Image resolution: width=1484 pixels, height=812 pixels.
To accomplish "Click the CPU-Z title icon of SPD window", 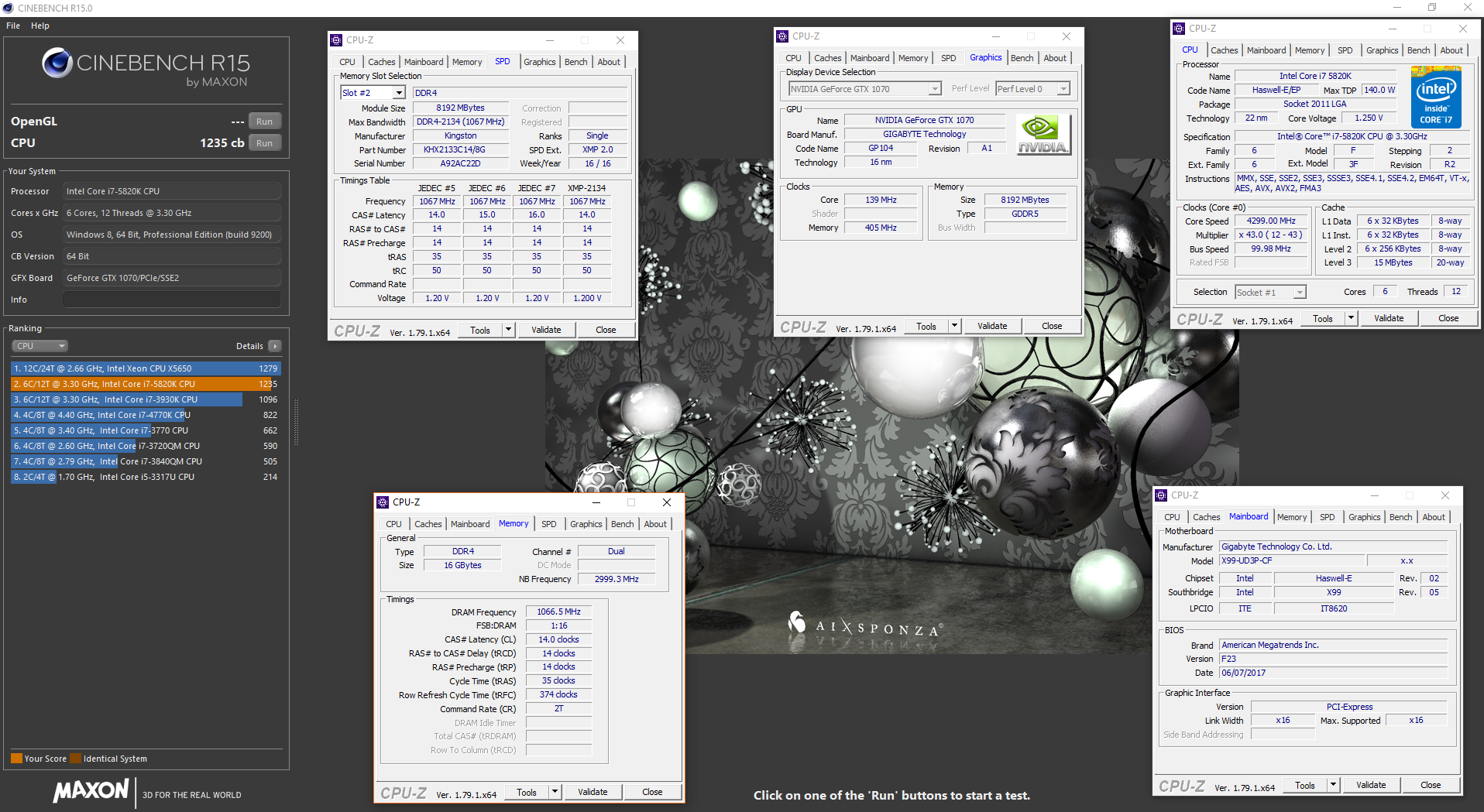I will (x=336, y=40).
